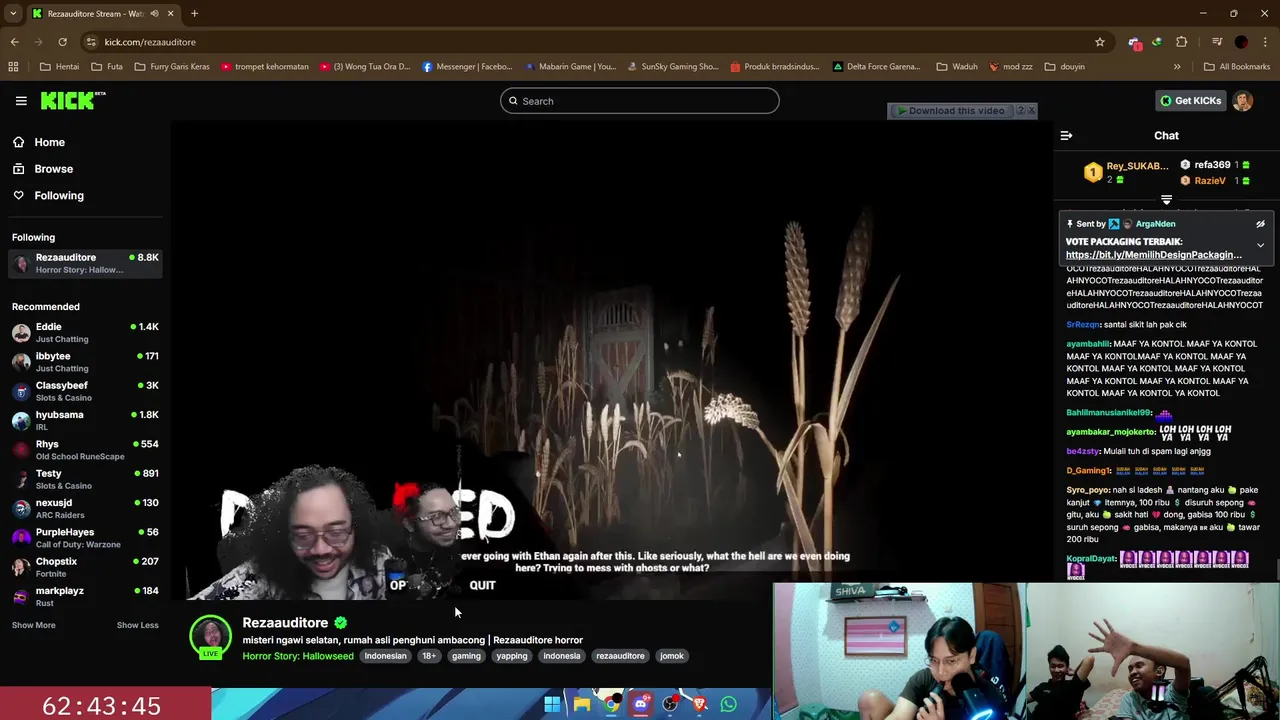Open Horror Story: Hallowseed category link
The height and width of the screenshot is (720, 1280).
[x=298, y=656]
